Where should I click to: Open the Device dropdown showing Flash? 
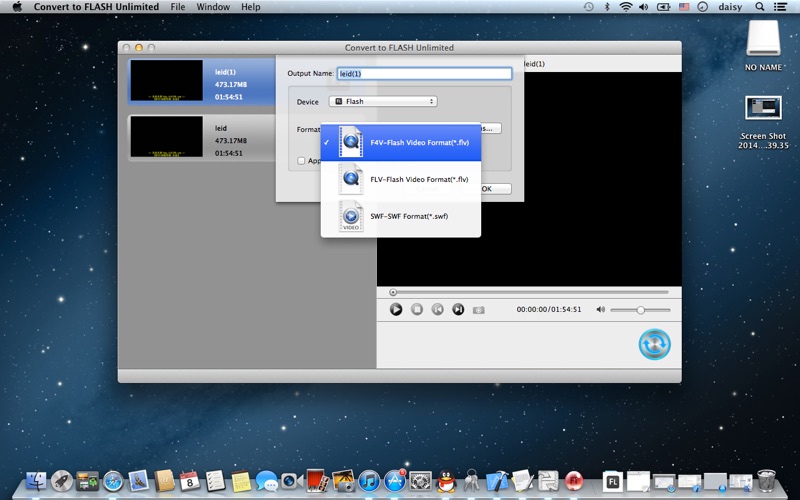coord(383,102)
